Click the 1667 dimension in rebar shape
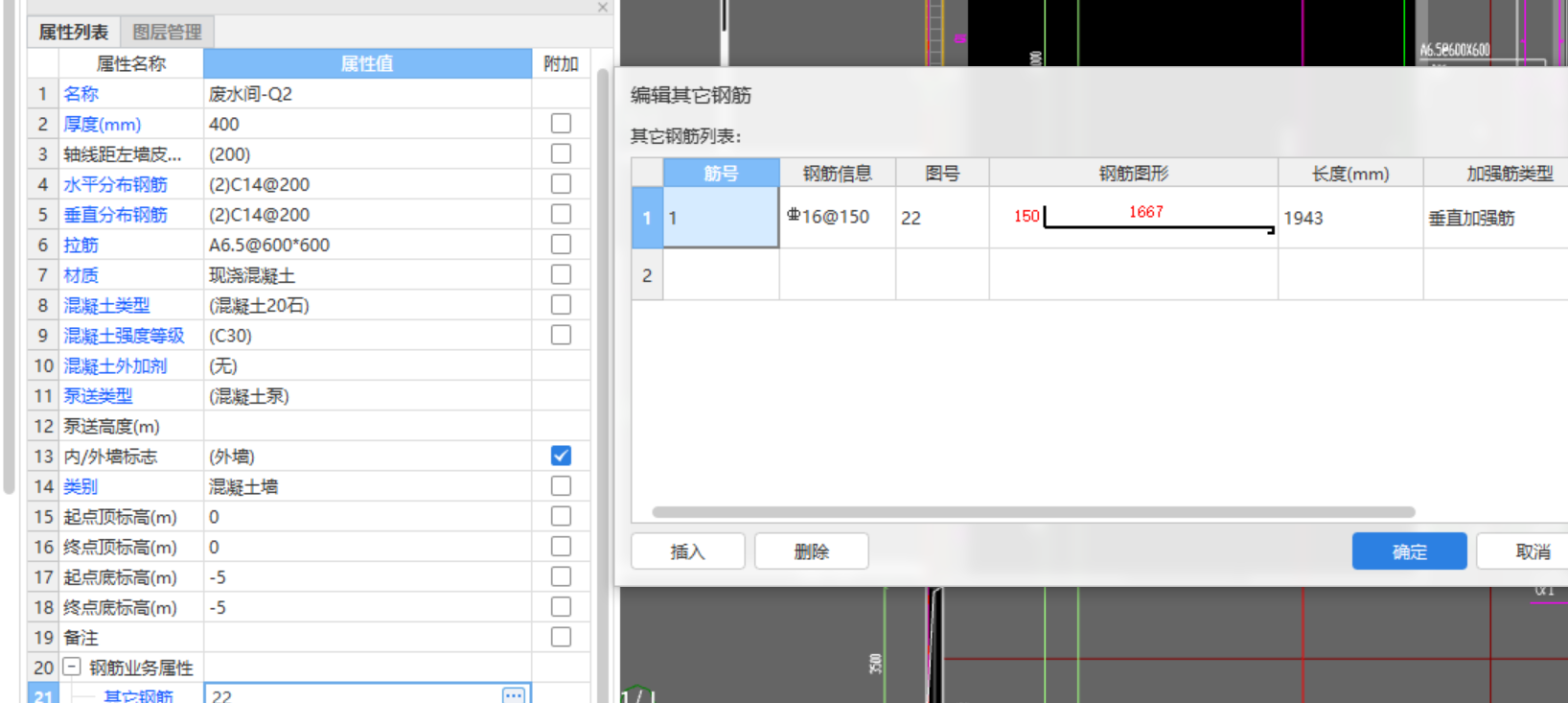This screenshot has height=703, width=1568. click(1145, 212)
